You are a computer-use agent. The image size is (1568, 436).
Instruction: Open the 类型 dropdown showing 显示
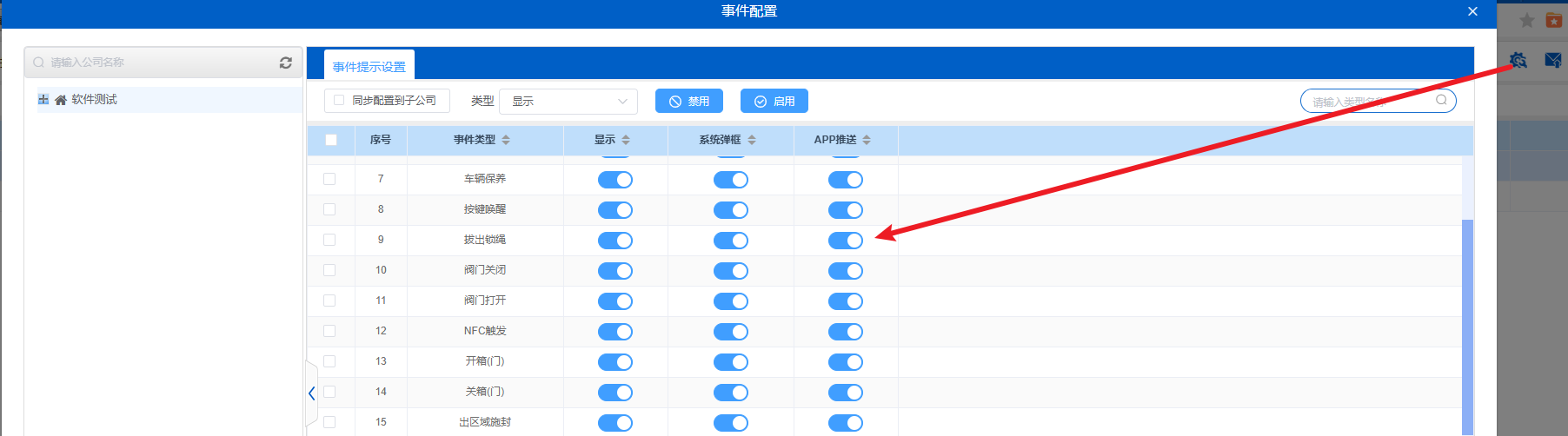(x=568, y=102)
